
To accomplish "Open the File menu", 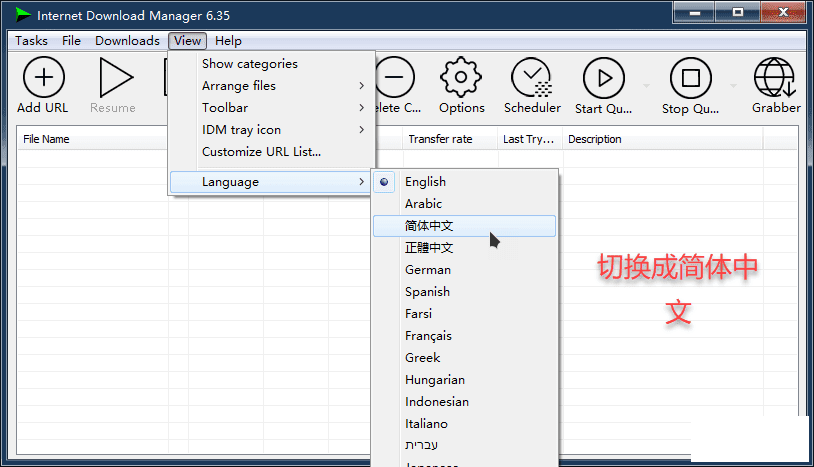I will pos(71,40).
